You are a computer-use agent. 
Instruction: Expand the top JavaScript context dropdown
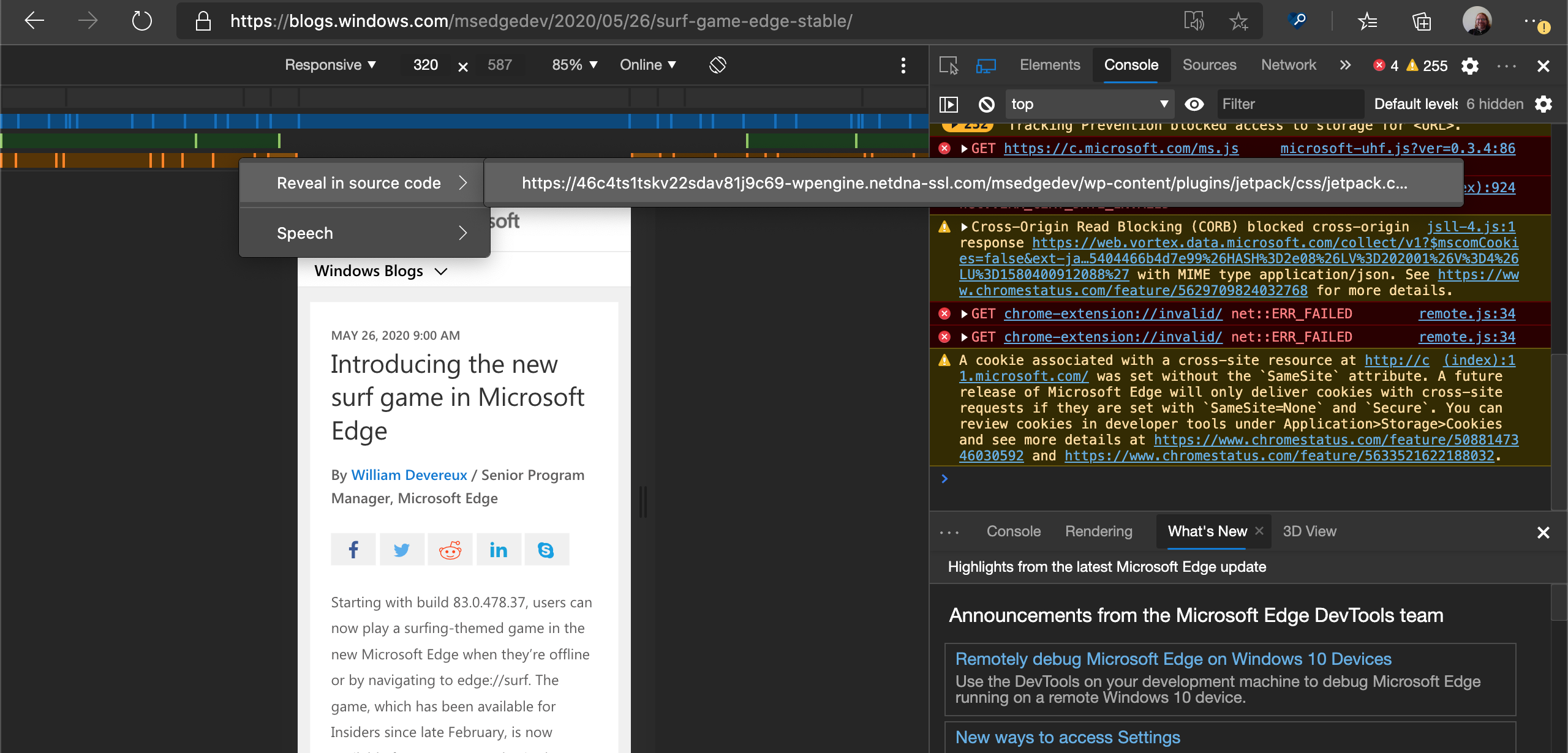coord(1090,104)
